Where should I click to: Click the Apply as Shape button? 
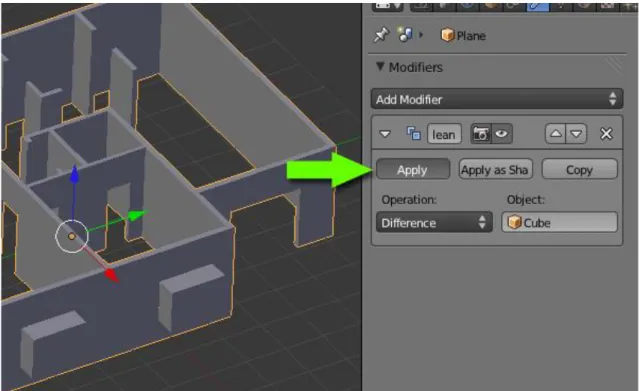tap(496, 169)
